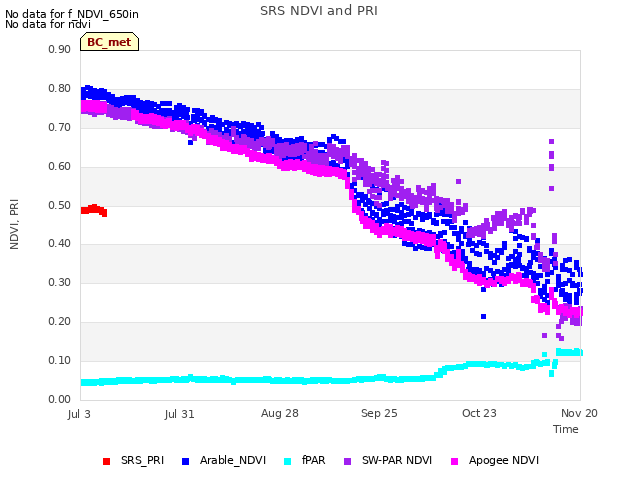Click the magenta Apogee NDVI legend swatch
The height and width of the screenshot is (480, 640).
[x=454, y=461]
